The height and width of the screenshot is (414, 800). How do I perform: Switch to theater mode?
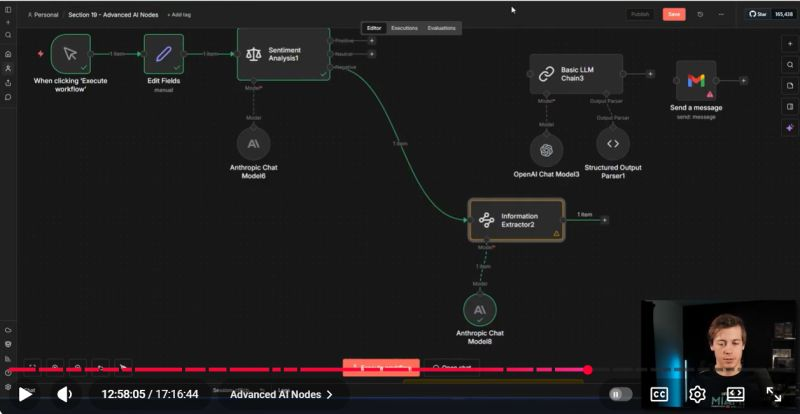pos(735,394)
